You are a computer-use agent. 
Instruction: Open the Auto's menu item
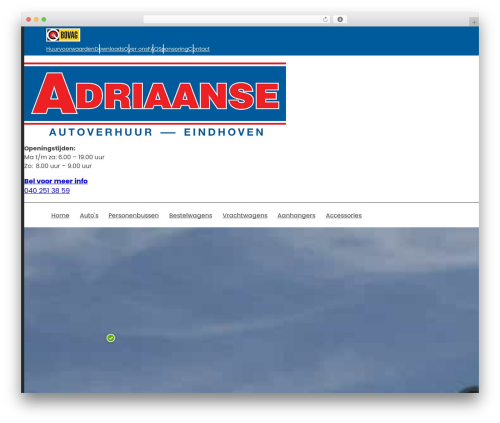89,216
